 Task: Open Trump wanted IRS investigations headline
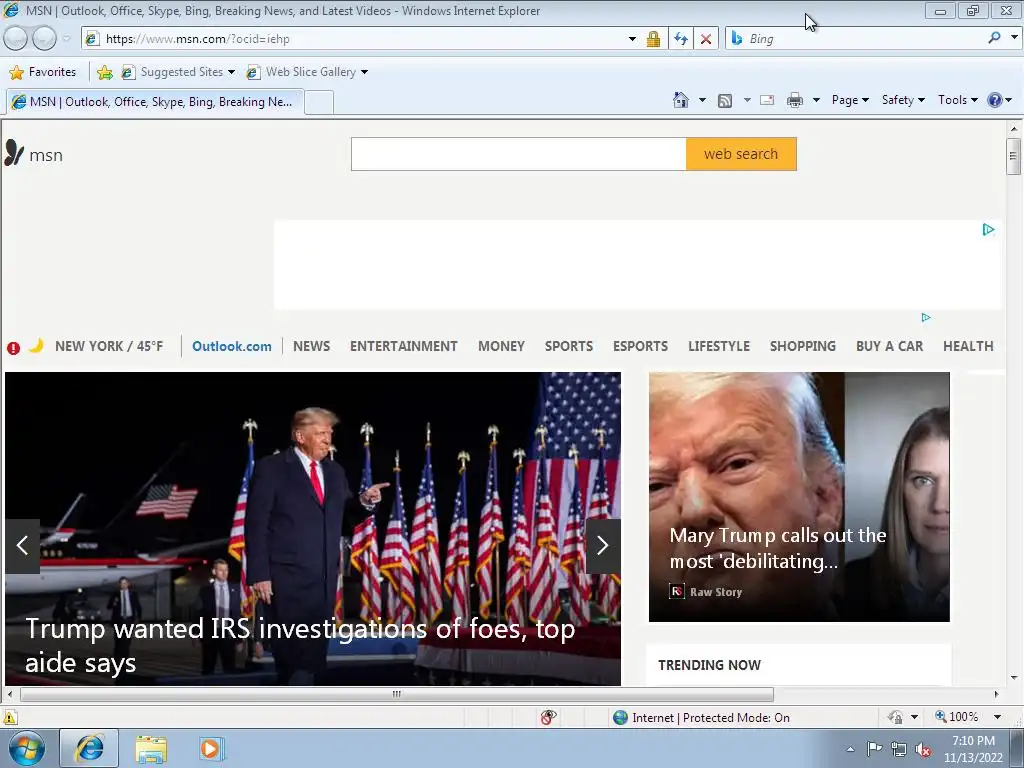pyautogui.click(x=300, y=645)
